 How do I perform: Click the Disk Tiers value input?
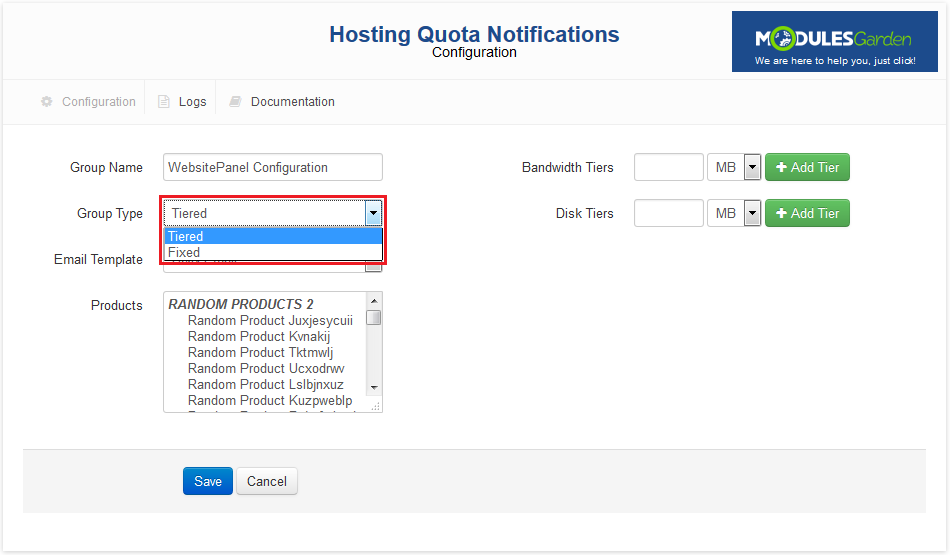click(x=668, y=213)
